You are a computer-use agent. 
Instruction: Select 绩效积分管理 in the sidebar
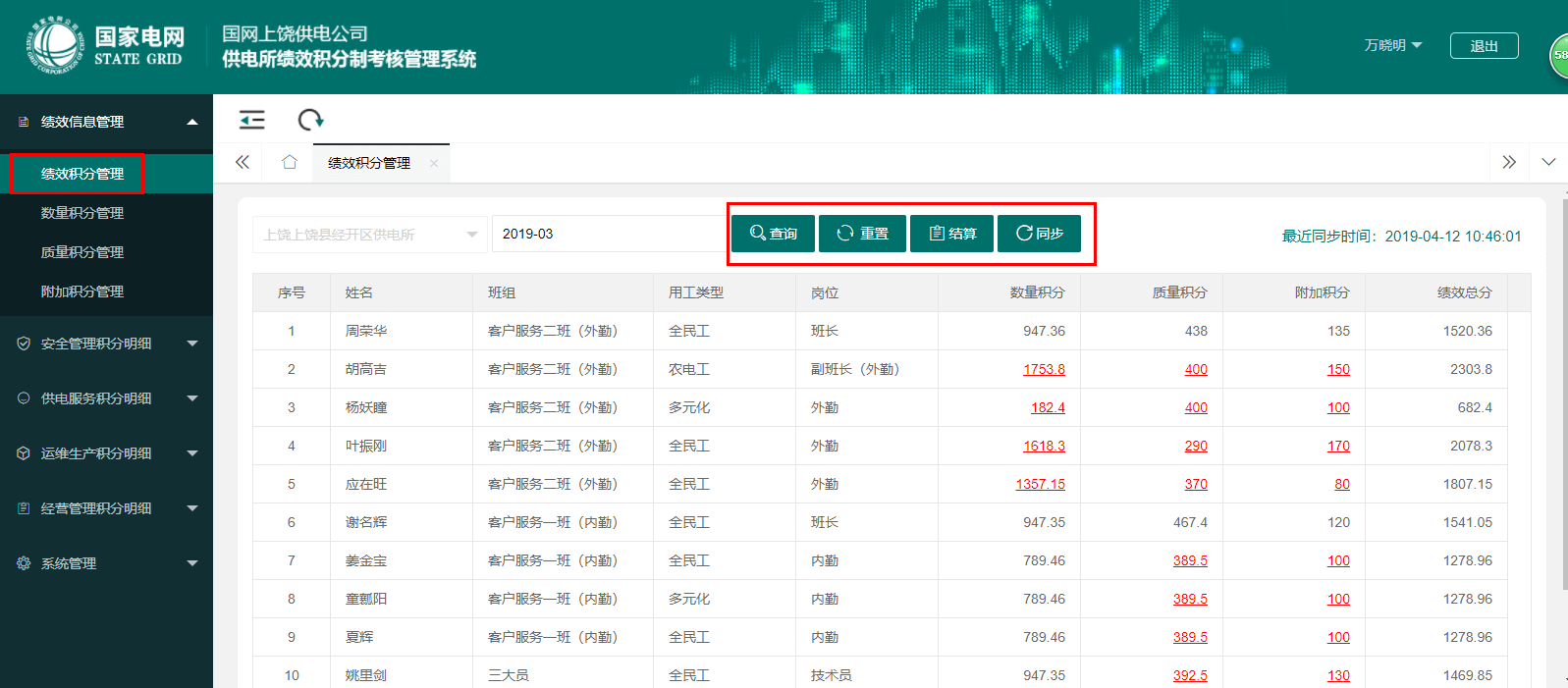coord(82,174)
